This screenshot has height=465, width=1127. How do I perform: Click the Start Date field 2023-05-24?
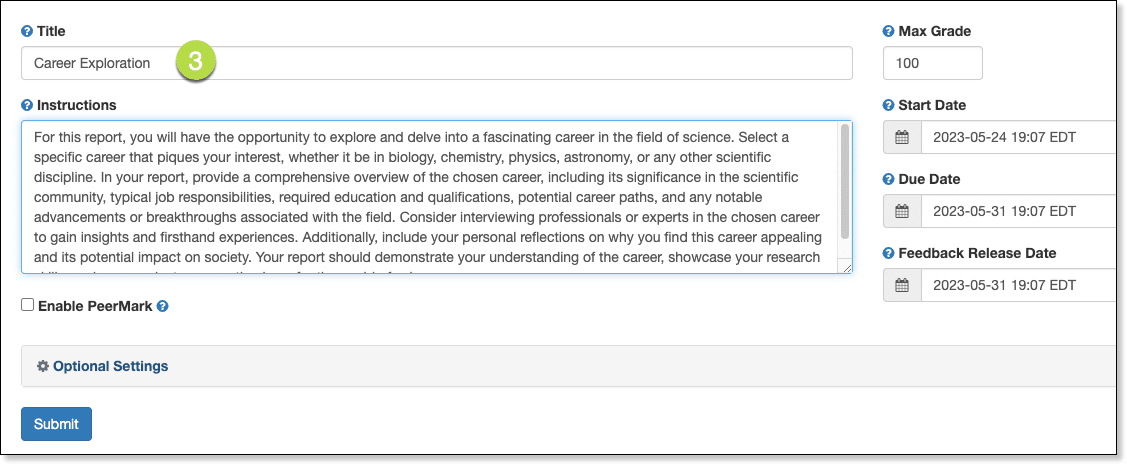1015,137
